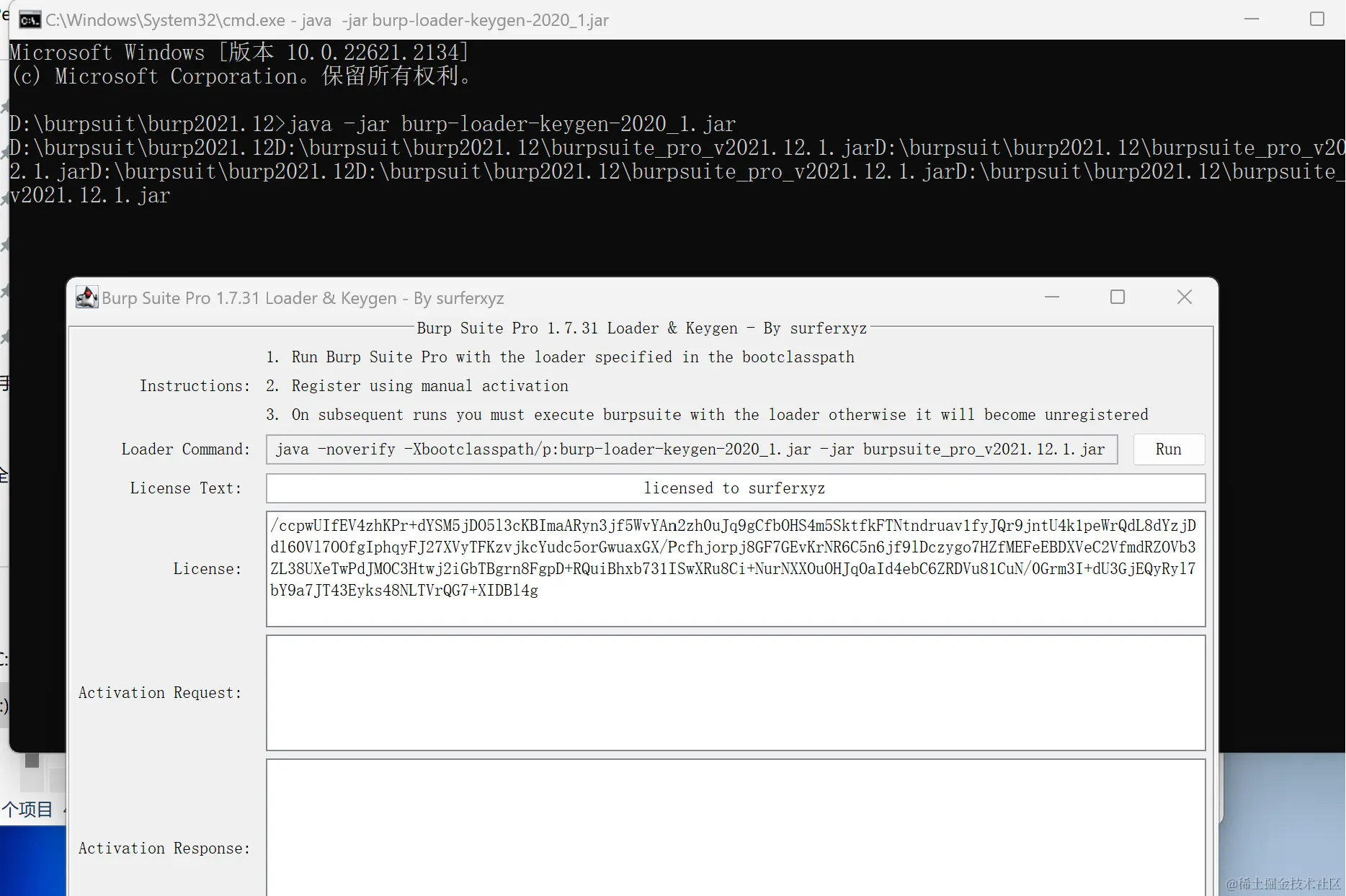The height and width of the screenshot is (896, 1346).
Task: Click the group title 'Burp Suite Pro 1.7.31 Loader & Keygen - By surferxyz' inside the panel
Action: coord(642,328)
